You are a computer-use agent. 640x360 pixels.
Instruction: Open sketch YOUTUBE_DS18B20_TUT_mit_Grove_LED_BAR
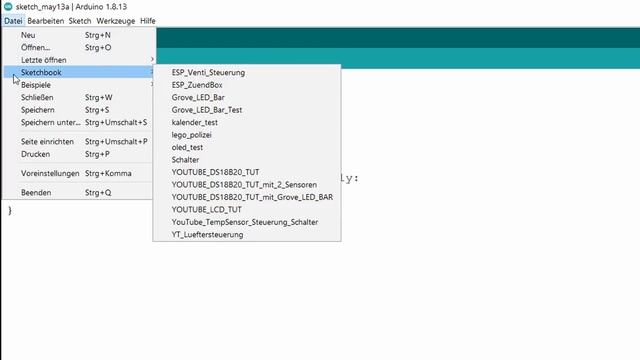tap(247, 197)
